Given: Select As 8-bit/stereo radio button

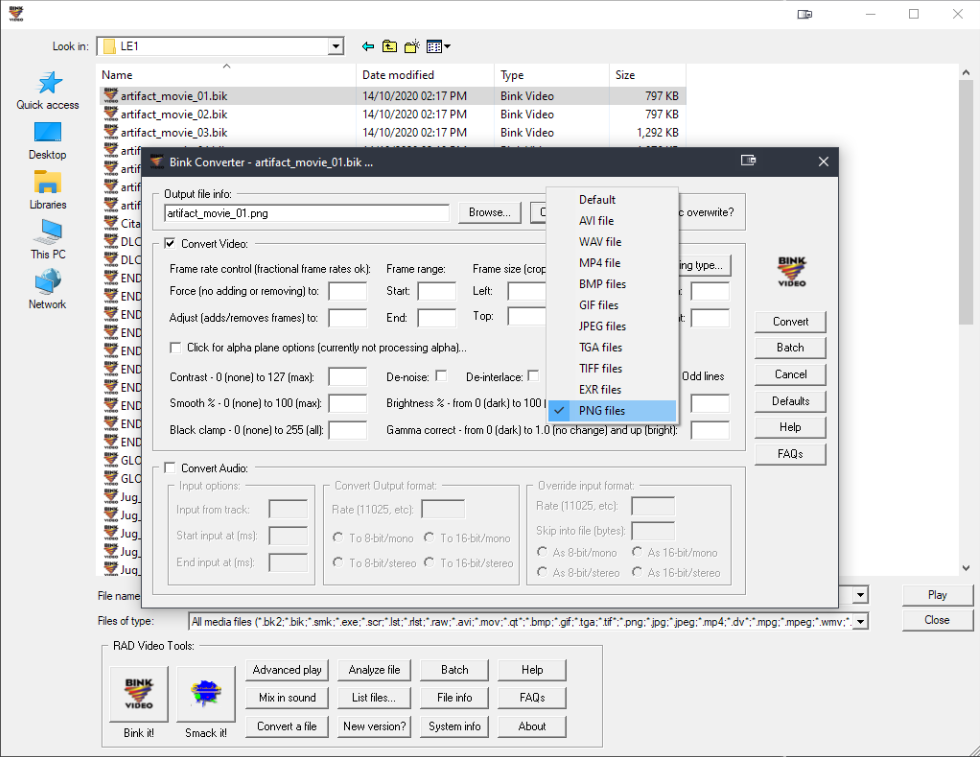Looking at the screenshot, I should (x=542, y=572).
